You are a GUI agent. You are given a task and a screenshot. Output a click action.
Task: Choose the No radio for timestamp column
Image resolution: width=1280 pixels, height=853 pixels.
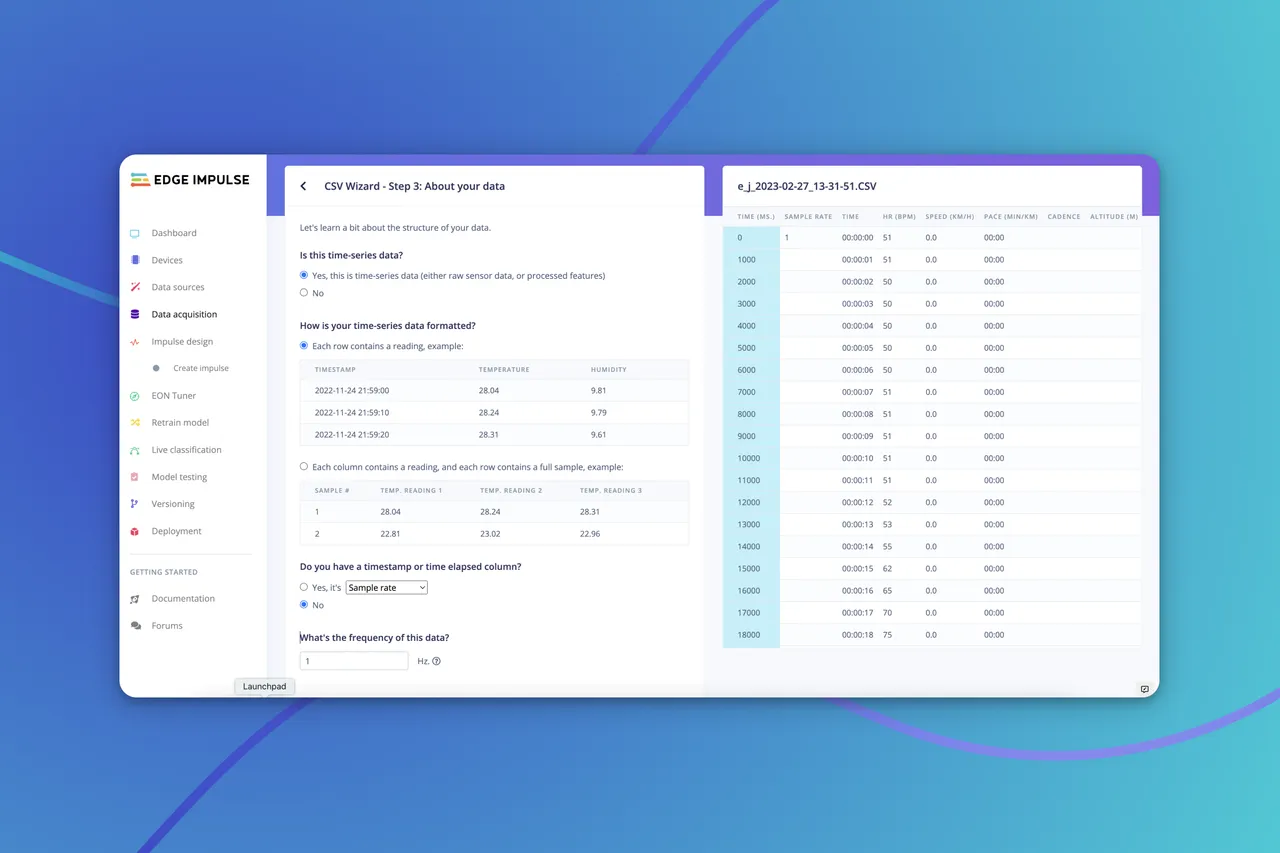coord(303,604)
